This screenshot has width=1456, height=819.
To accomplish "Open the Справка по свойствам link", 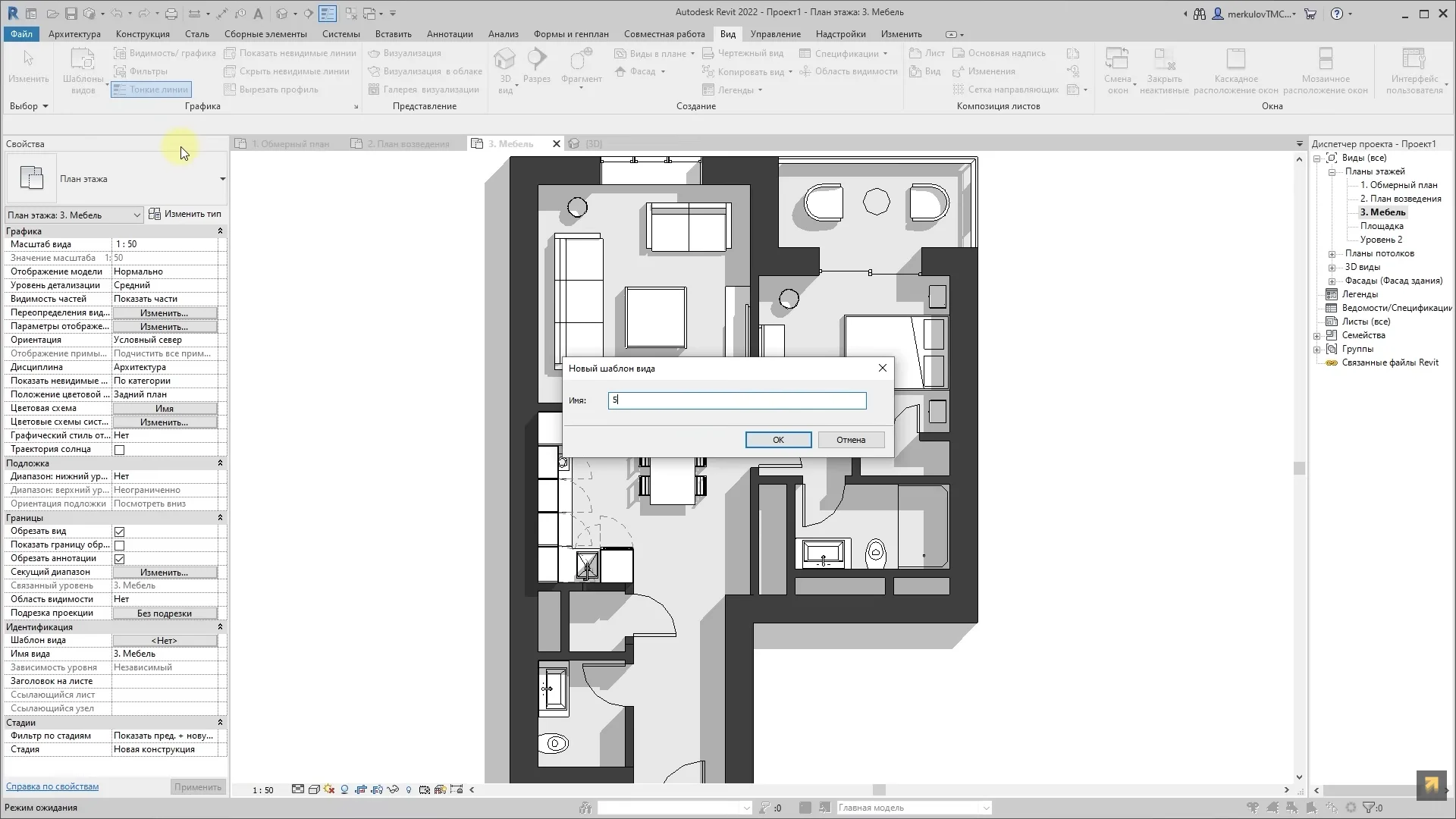I will point(52,786).
